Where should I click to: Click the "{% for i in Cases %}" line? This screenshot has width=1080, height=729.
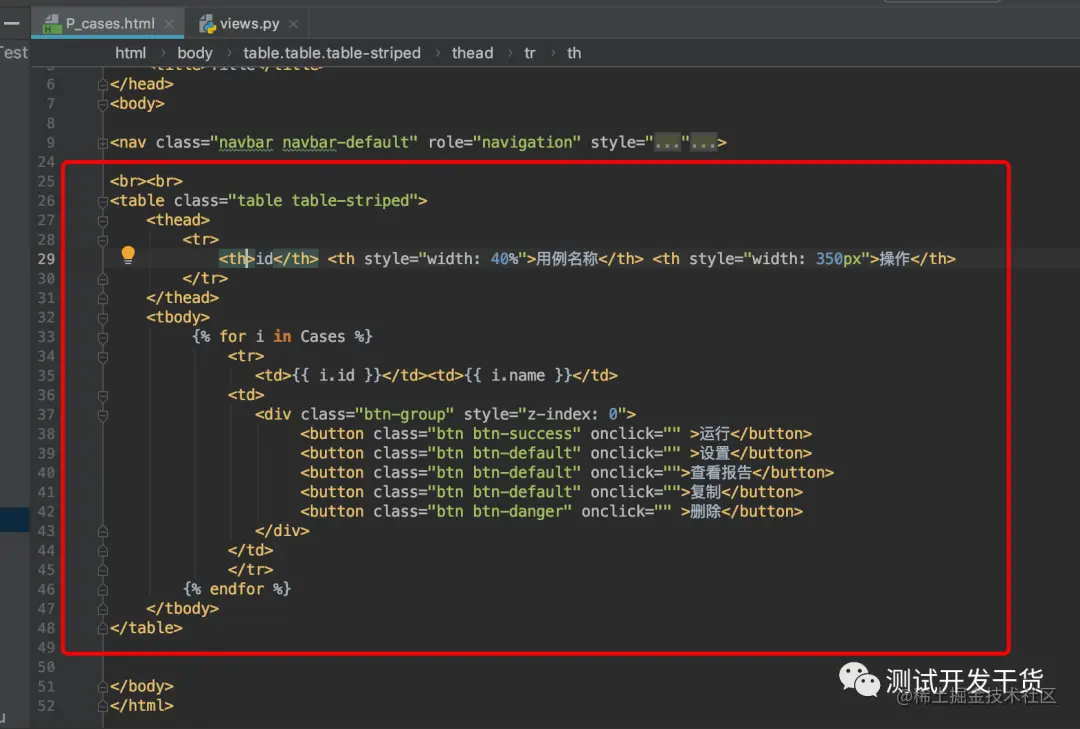point(282,336)
